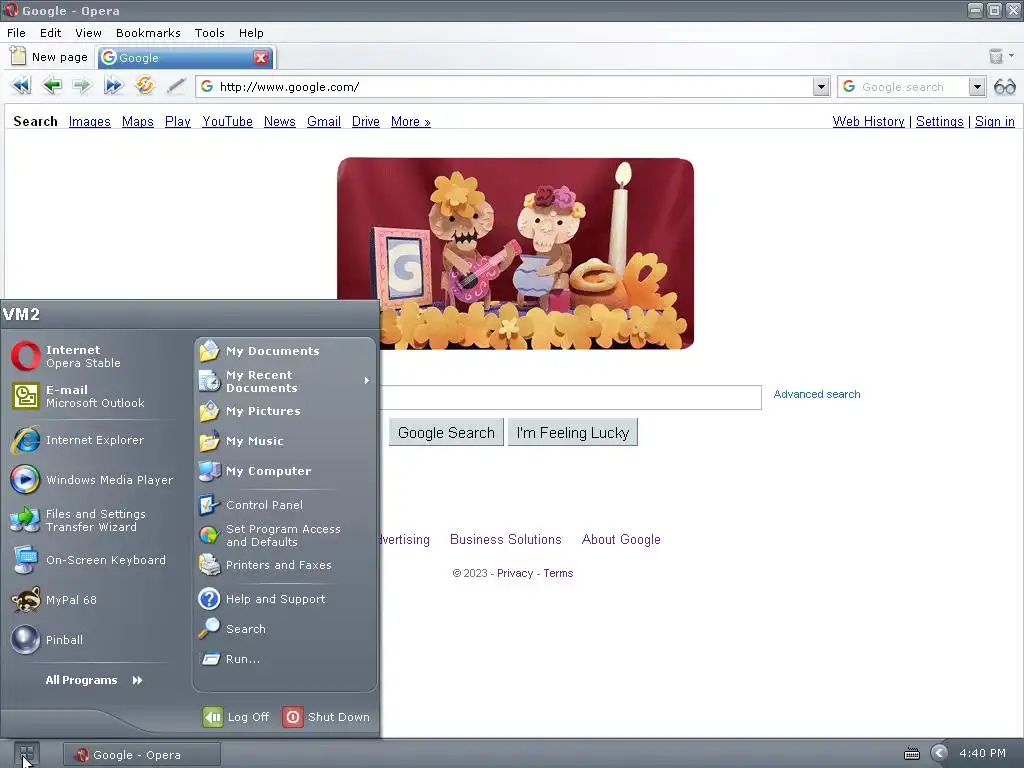Open Printers and Faxes

[285, 566]
